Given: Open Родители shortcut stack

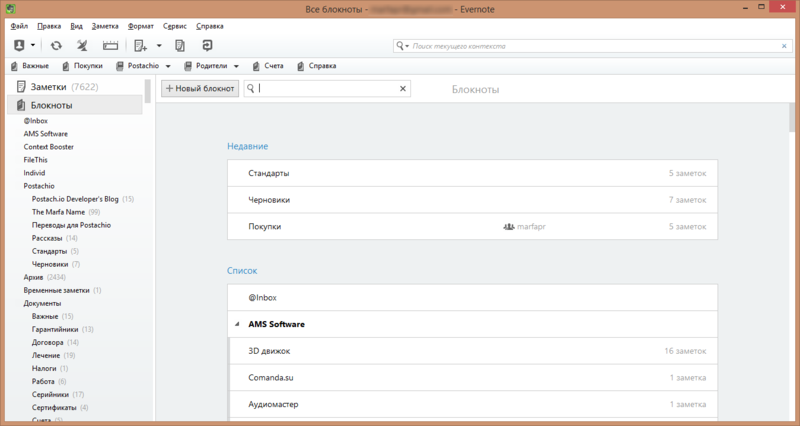Looking at the screenshot, I should (206, 66).
